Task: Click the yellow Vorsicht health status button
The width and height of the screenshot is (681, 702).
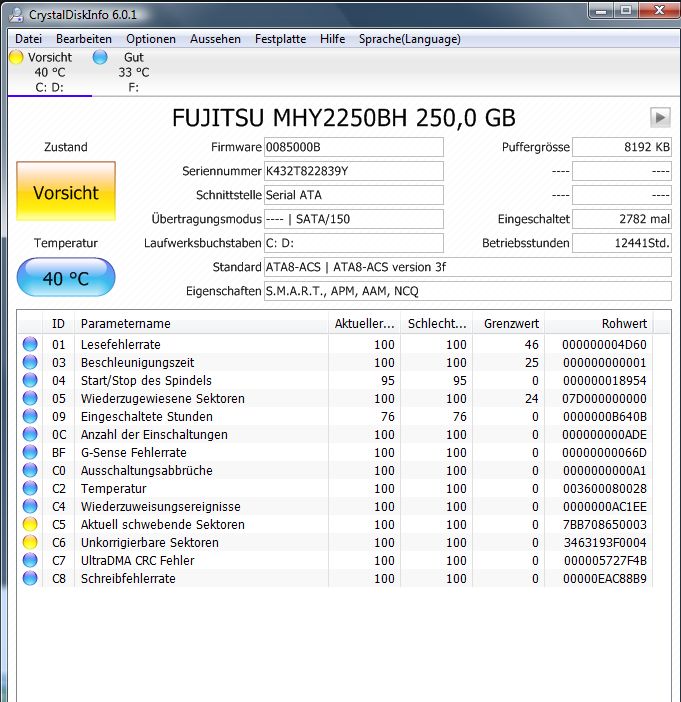Action: pos(66,191)
